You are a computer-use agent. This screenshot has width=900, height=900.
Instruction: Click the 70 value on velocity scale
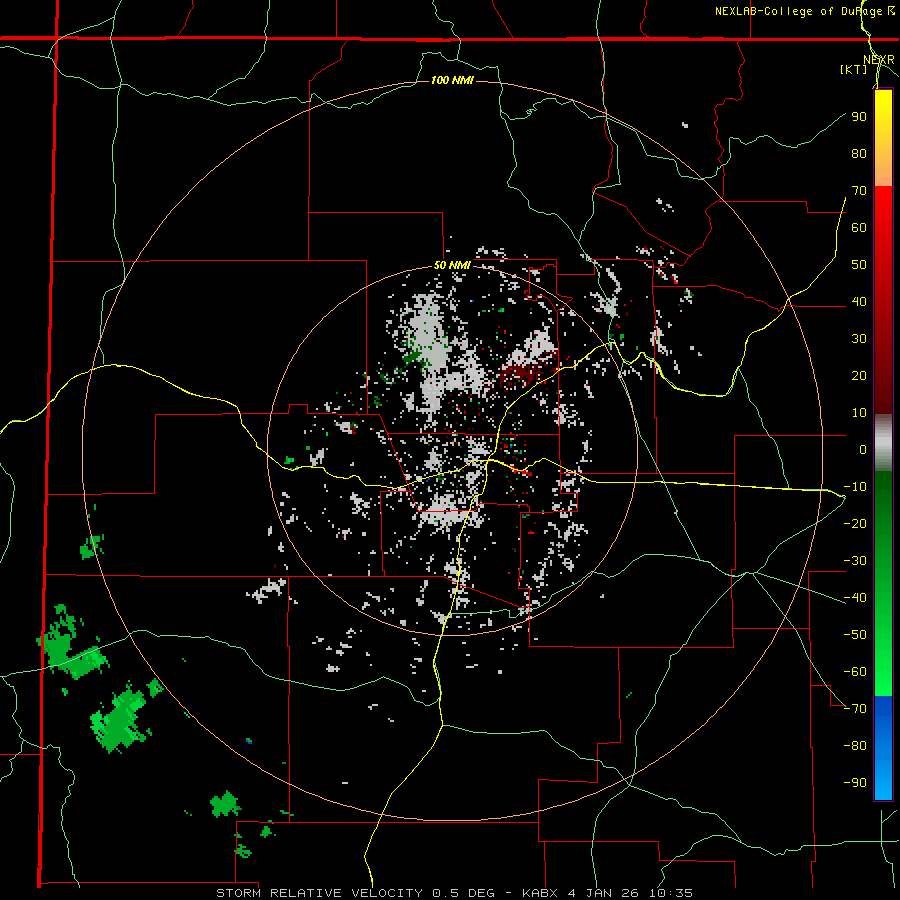click(859, 191)
